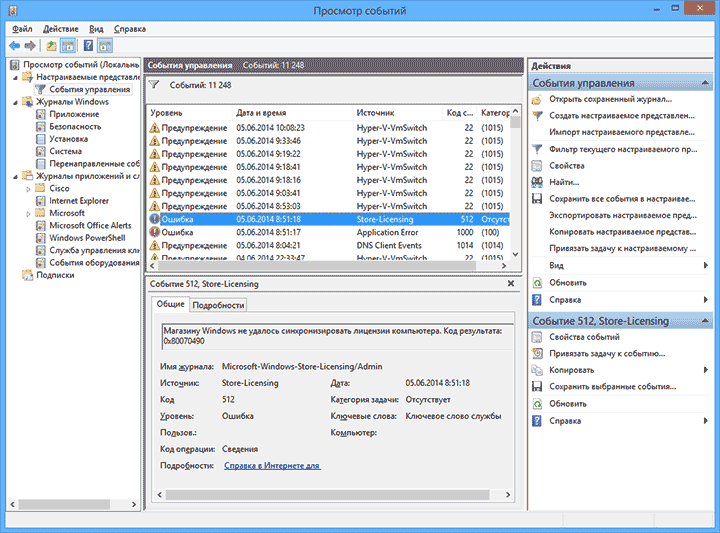The image size is (720, 533).
Task: Open the Вид menu in menu bar
Action: pos(96,29)
